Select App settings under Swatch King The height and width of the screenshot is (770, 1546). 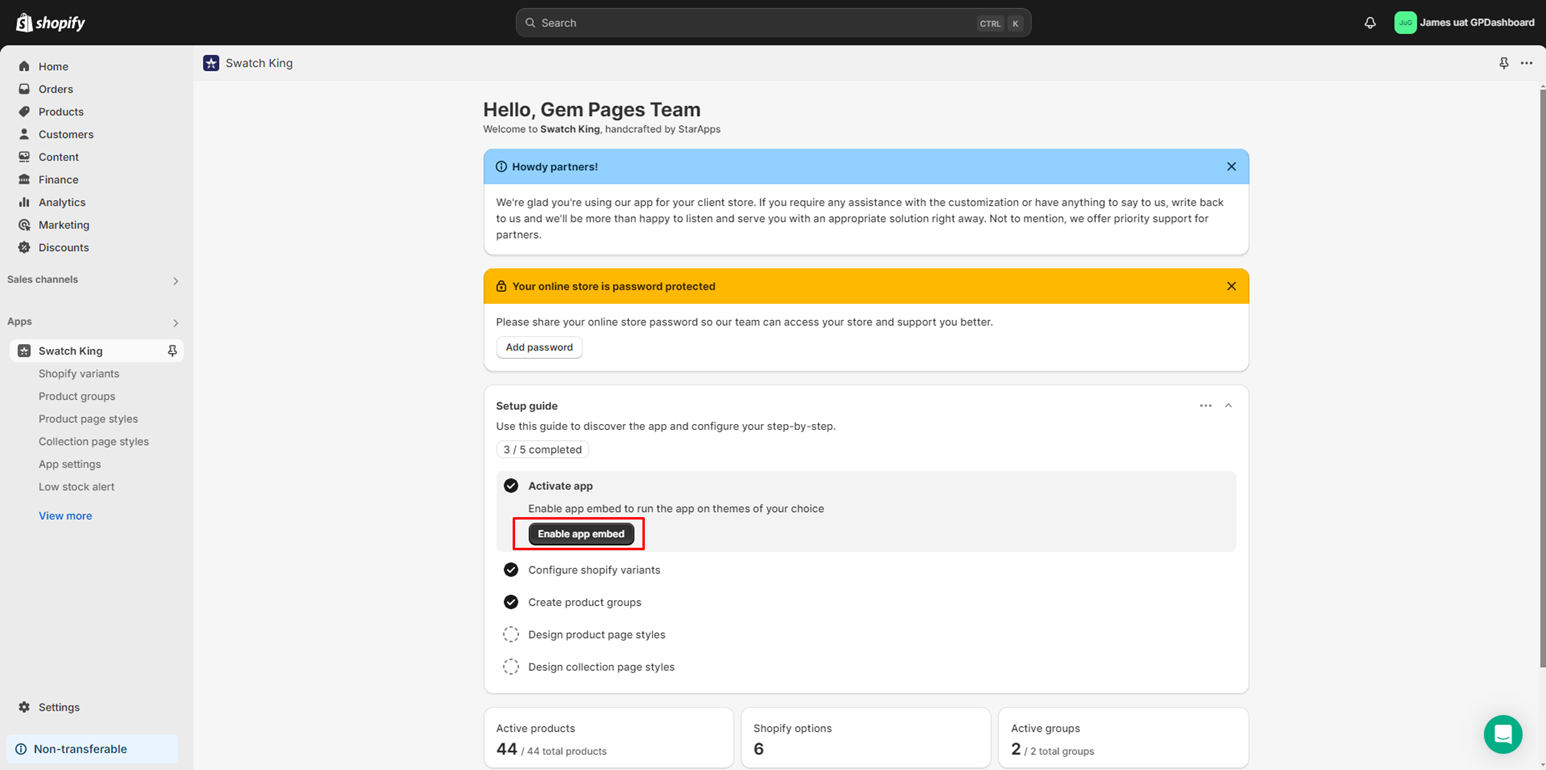69,464
